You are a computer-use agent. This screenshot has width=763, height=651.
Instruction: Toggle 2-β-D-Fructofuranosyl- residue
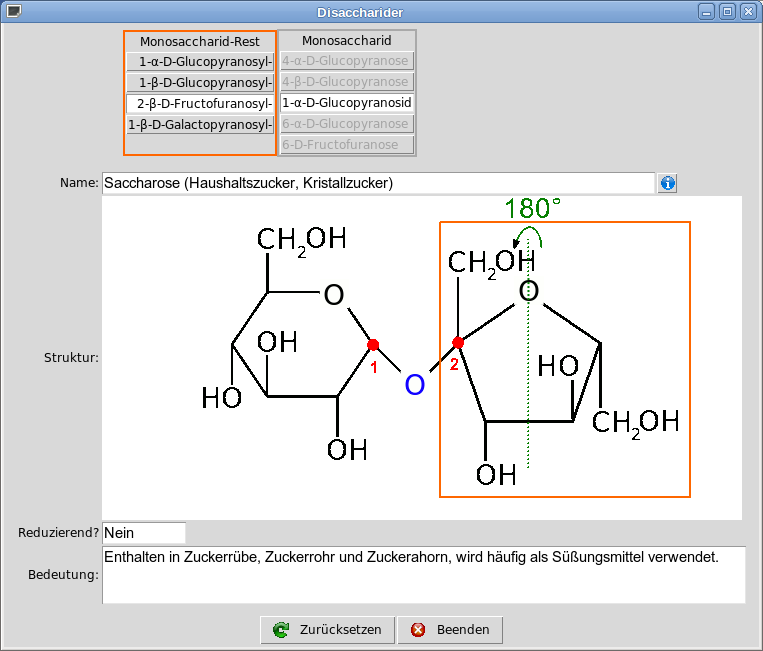(200, 103)
